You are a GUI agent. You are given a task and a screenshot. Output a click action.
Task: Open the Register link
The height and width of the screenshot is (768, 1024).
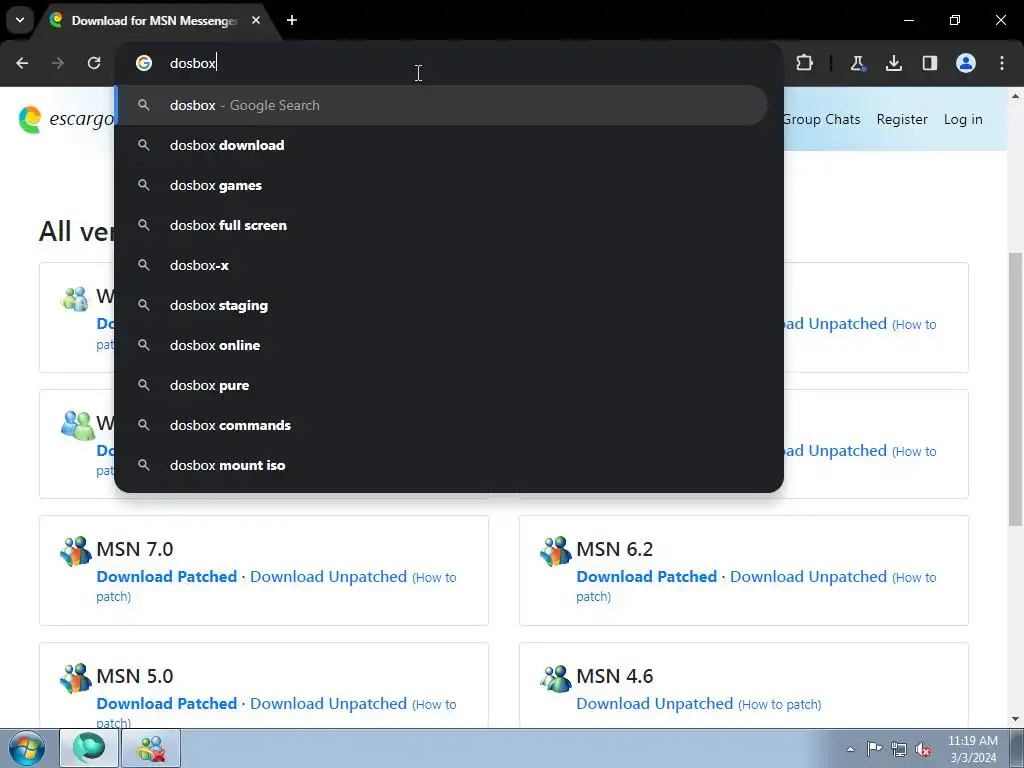pos(902,120)
